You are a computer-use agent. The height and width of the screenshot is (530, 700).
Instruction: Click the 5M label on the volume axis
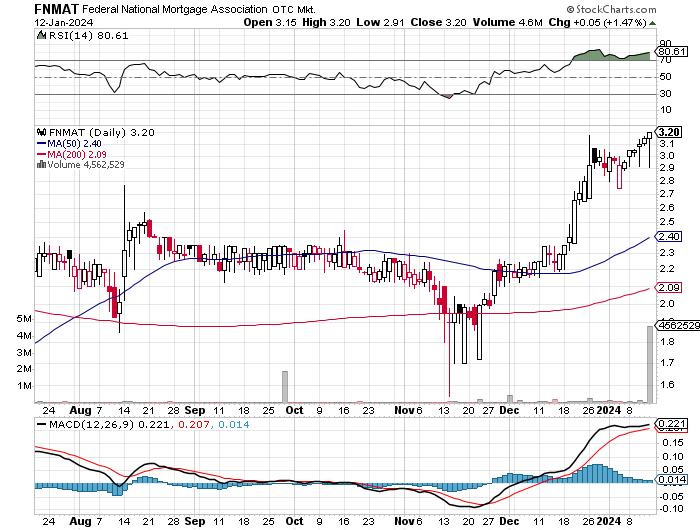click(x=24, y=319)
